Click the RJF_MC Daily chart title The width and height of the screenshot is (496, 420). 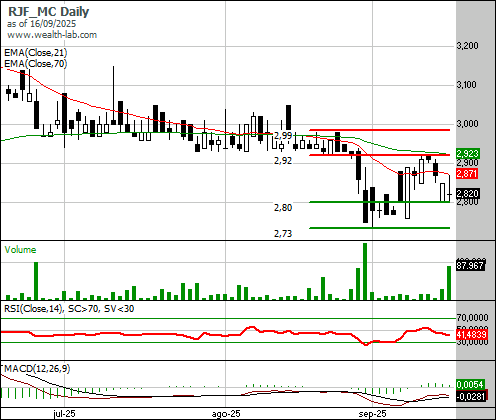click(x=49, y=11)
